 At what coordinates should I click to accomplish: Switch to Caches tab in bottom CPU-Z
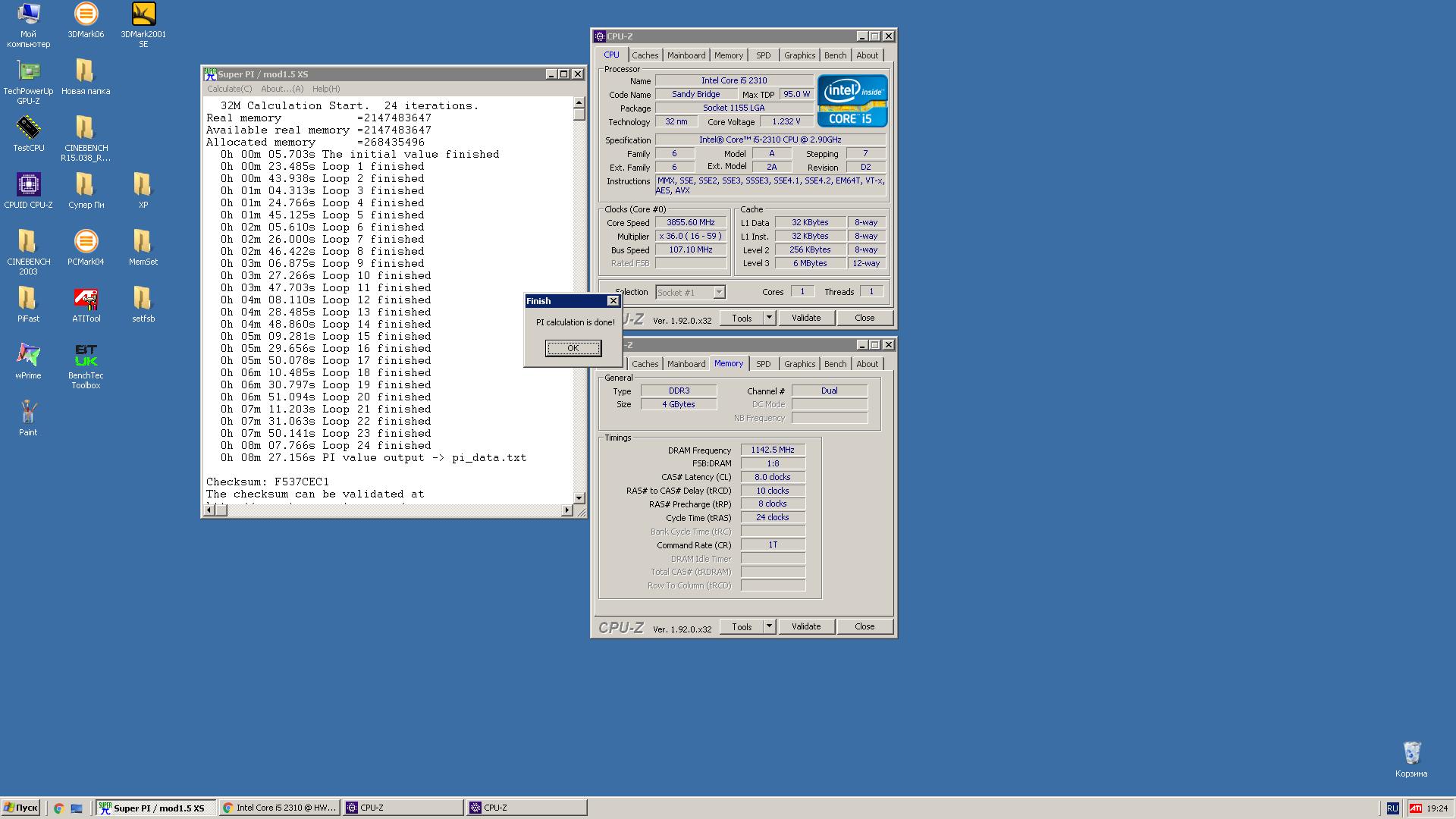click(x=645, y=364)
